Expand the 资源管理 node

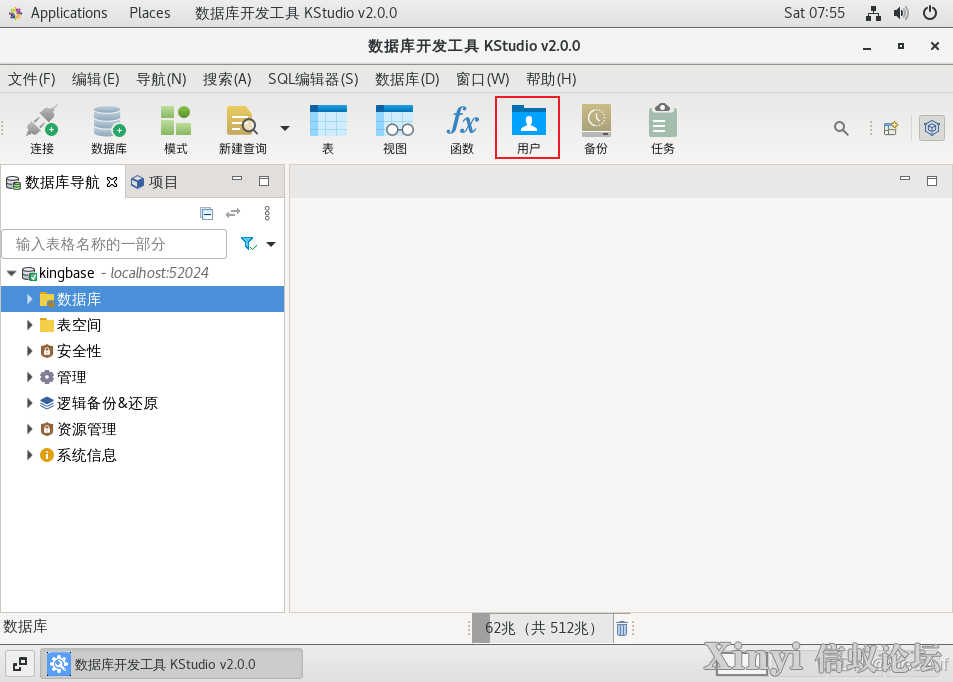(29, 429)
